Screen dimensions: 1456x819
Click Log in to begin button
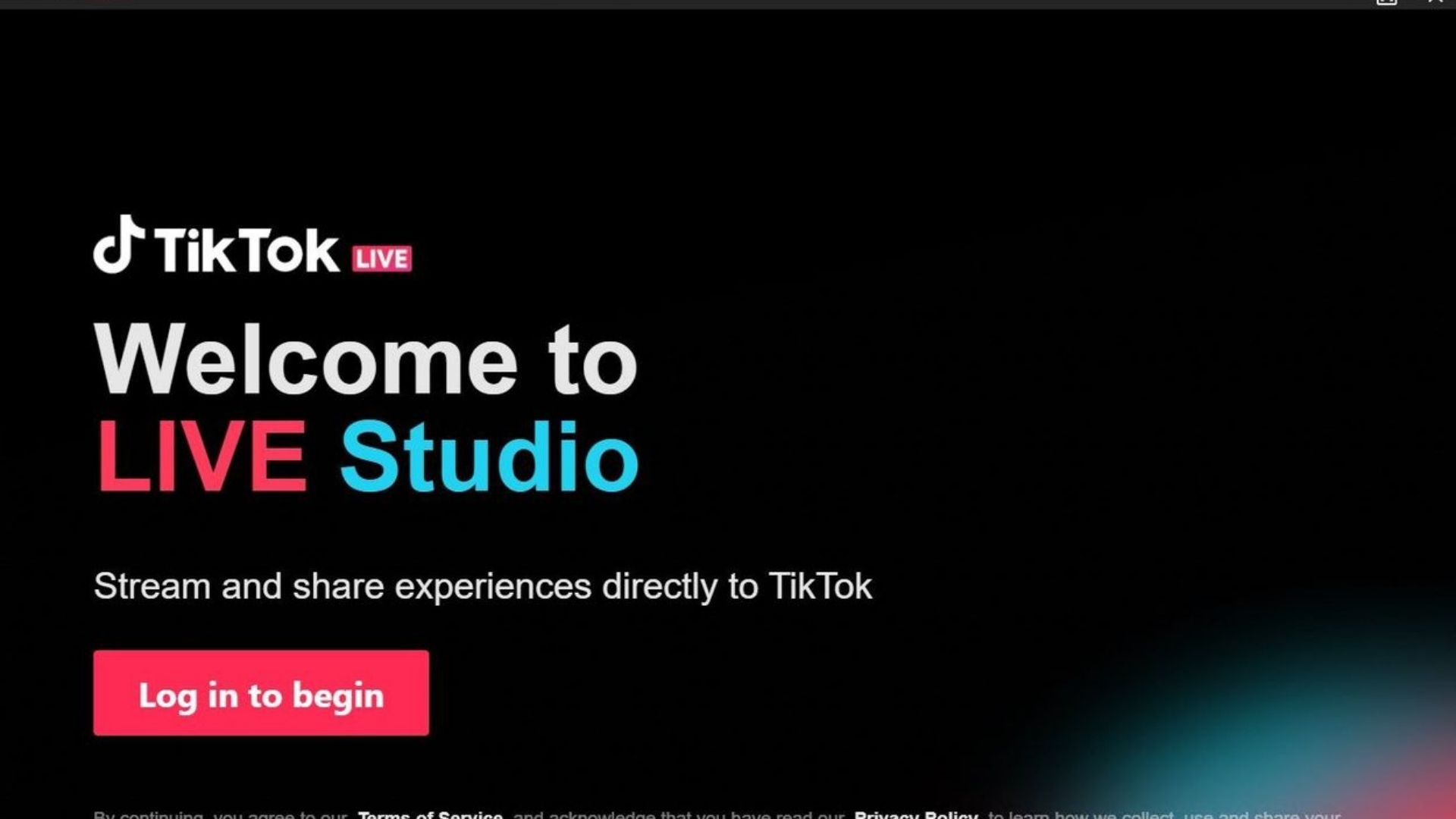pos(261,693)
